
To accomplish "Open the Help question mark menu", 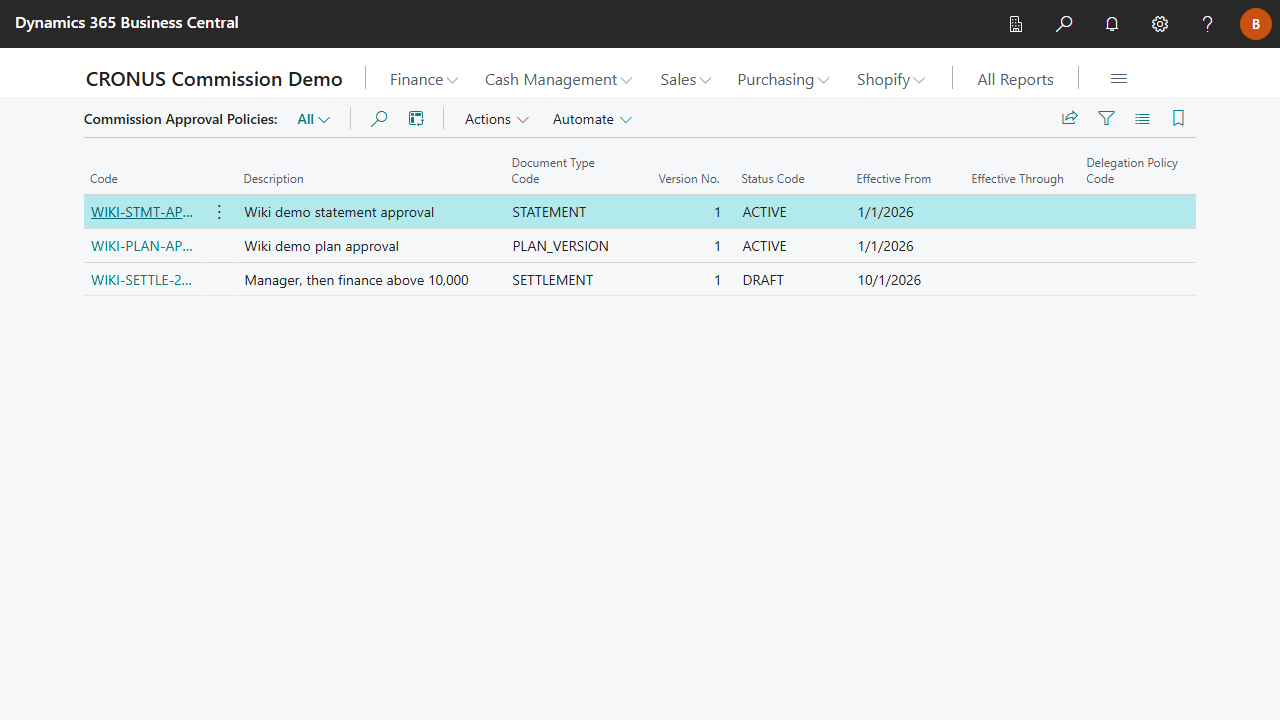I will click(x=1208, y=24).
